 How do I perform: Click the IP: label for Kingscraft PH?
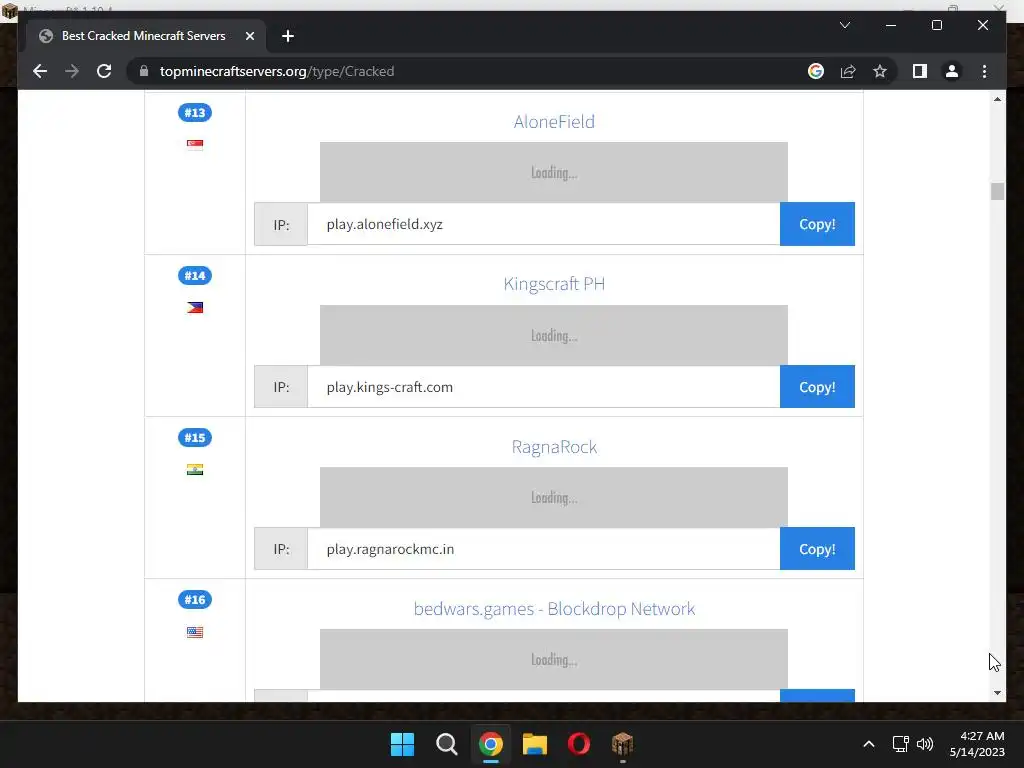point(281,387)
